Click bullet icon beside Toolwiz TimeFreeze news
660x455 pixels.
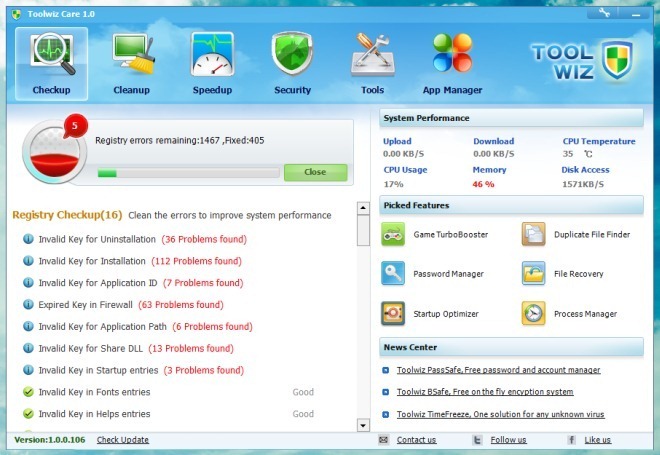(x=386, y=415)
